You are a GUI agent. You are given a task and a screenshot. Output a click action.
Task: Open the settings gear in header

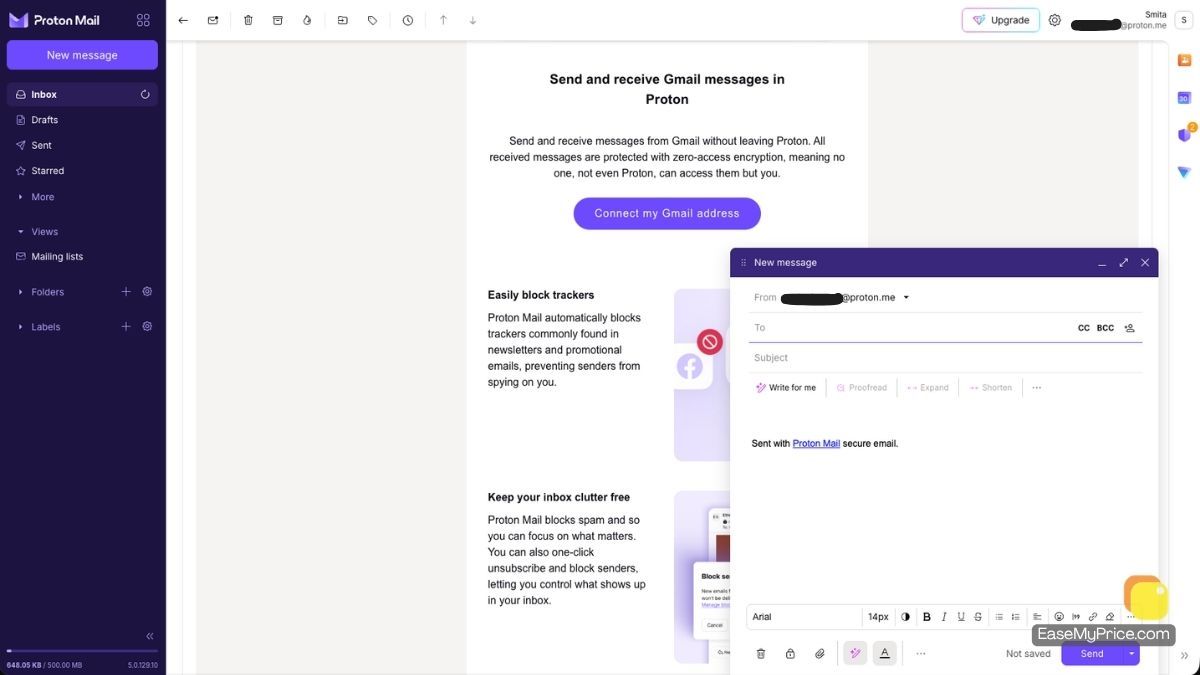pos(1055,20)
